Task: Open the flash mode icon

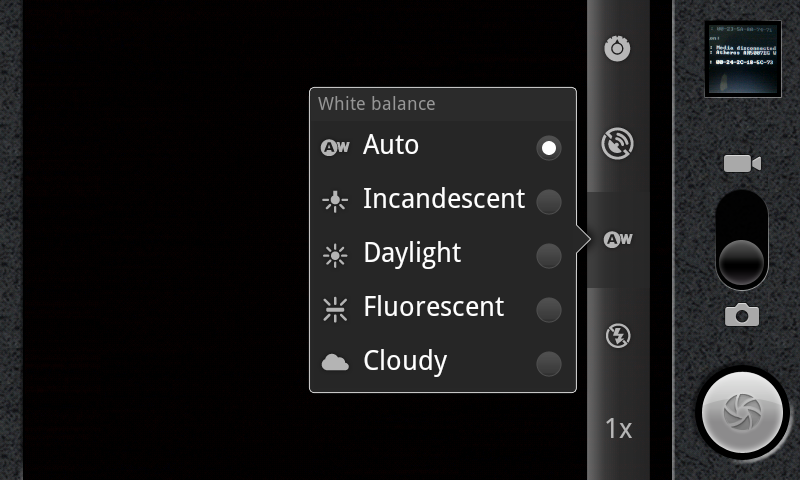Action: (618, 336)
